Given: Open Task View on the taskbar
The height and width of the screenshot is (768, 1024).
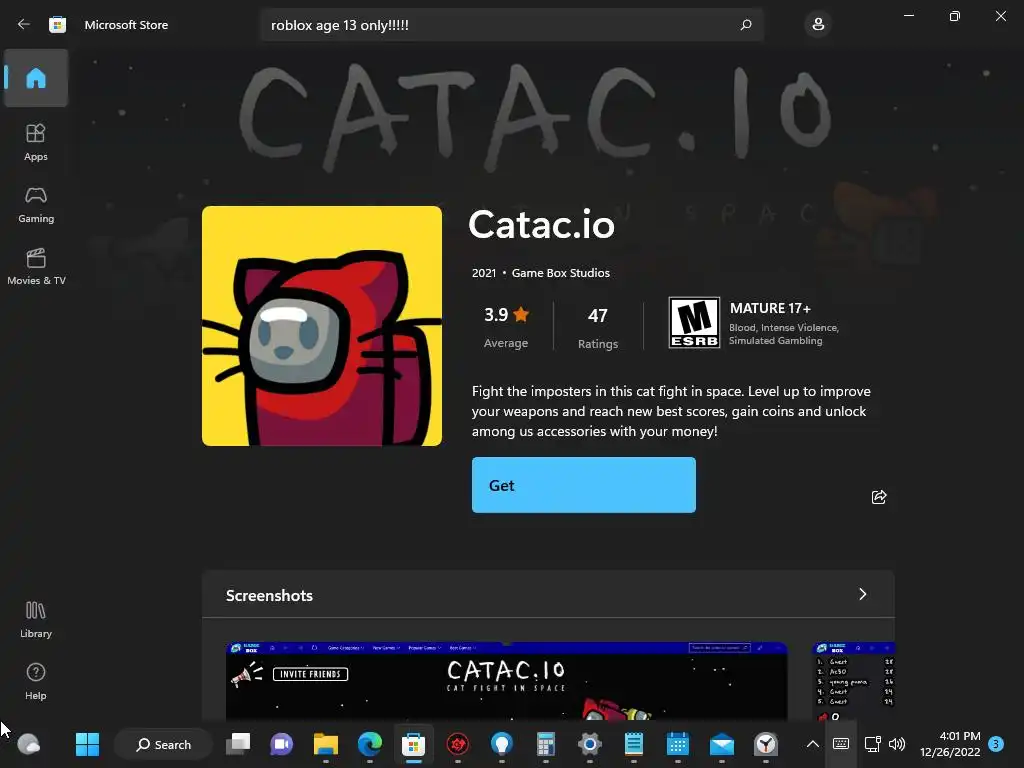Looking at the screenshot, I should pyautogui.click(x=238, y=744).
